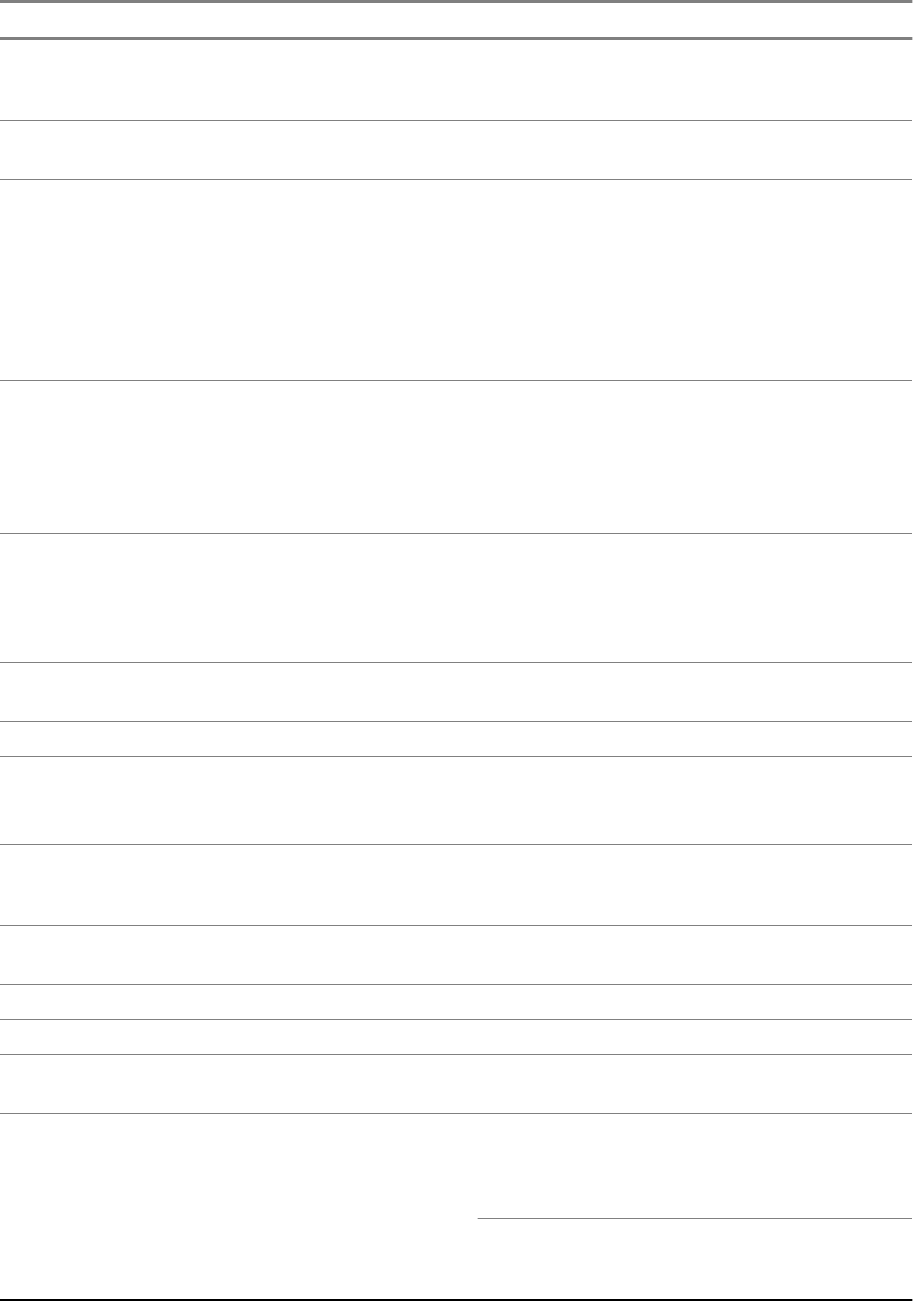The width and height of the screenshot is (913, 1301).
Task: Click the short partial divider in the last row
Action: (x=695, y=1219)
